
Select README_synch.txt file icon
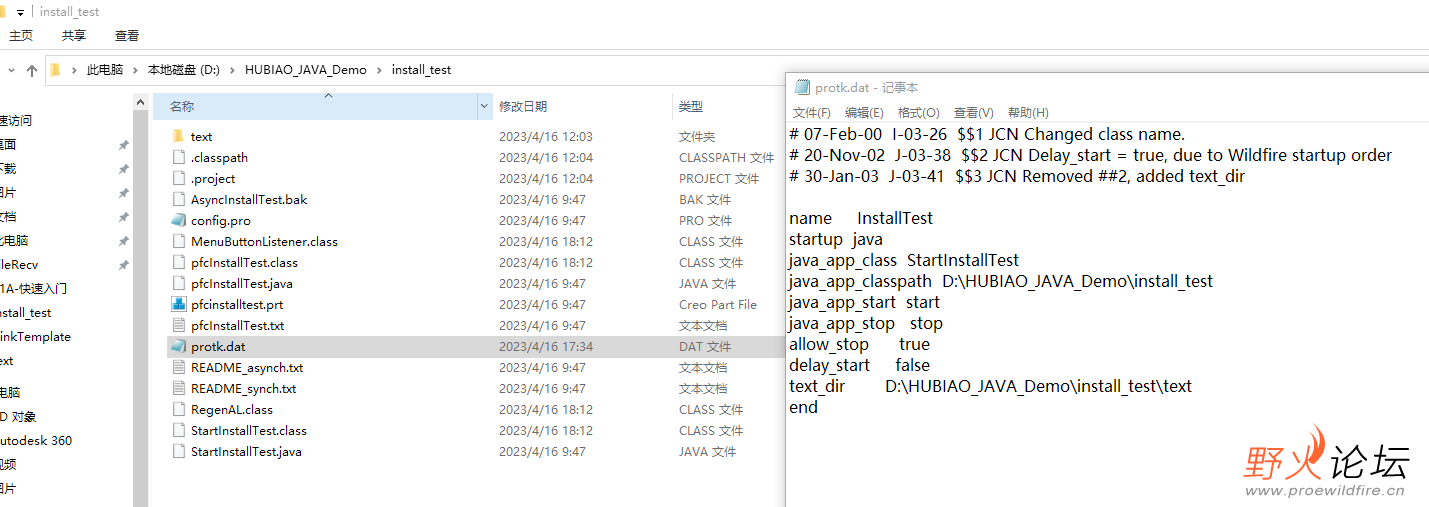[178, 388]
